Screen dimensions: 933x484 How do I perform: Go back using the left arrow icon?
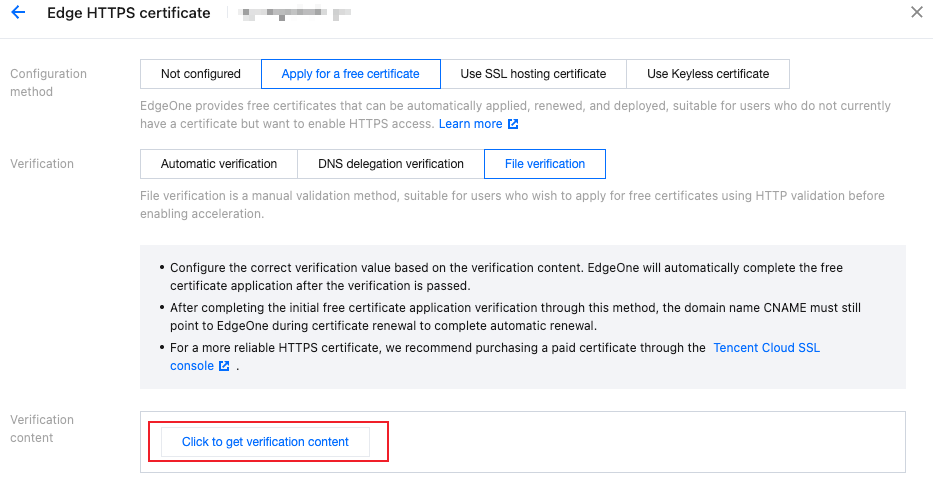18,13
